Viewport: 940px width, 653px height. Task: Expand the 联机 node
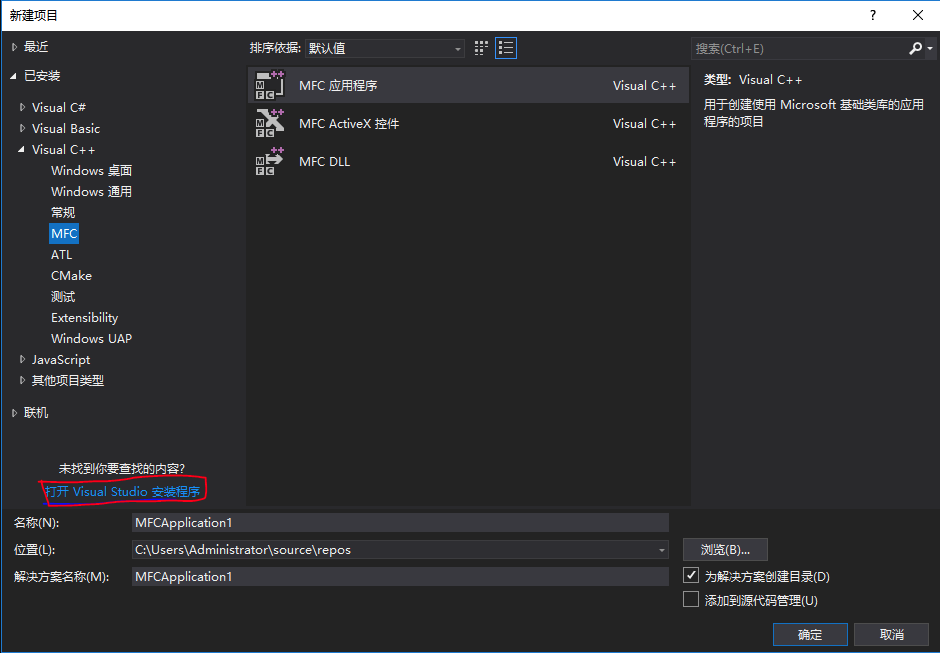point(14,413)
